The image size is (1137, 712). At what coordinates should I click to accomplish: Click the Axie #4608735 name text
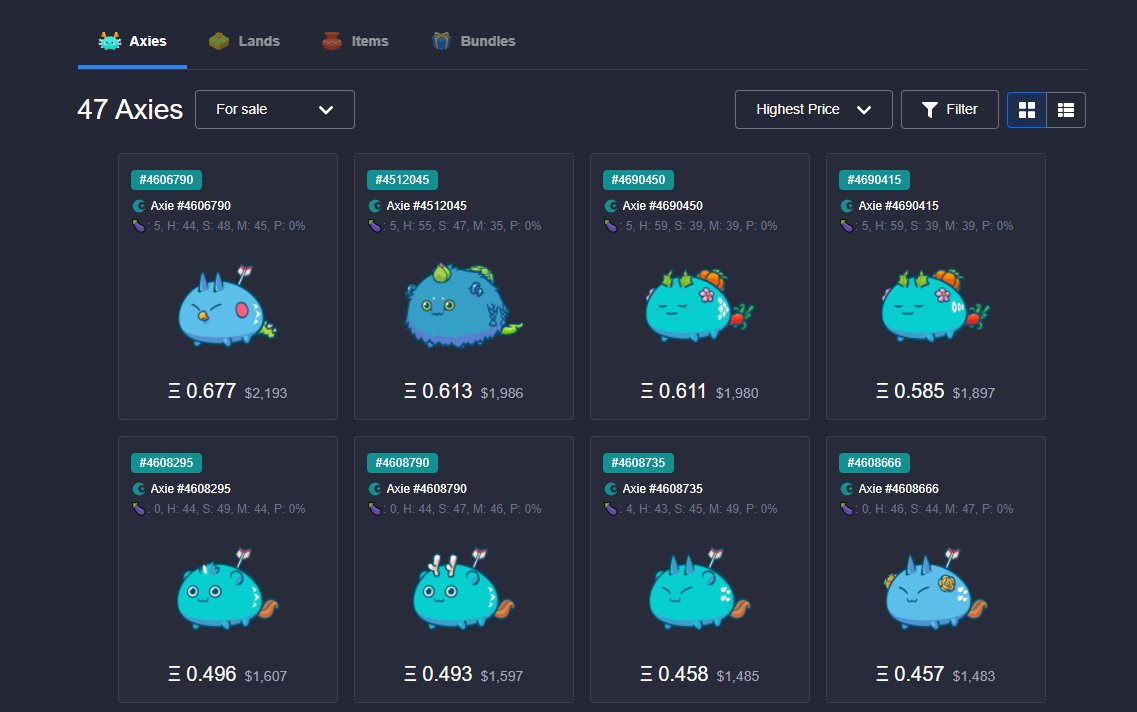(662, 489)
